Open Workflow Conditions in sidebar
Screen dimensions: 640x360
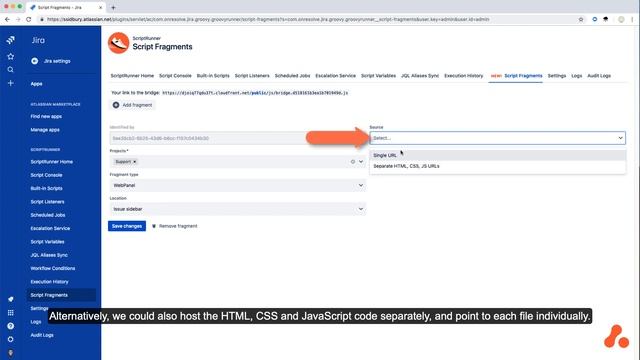53,269
